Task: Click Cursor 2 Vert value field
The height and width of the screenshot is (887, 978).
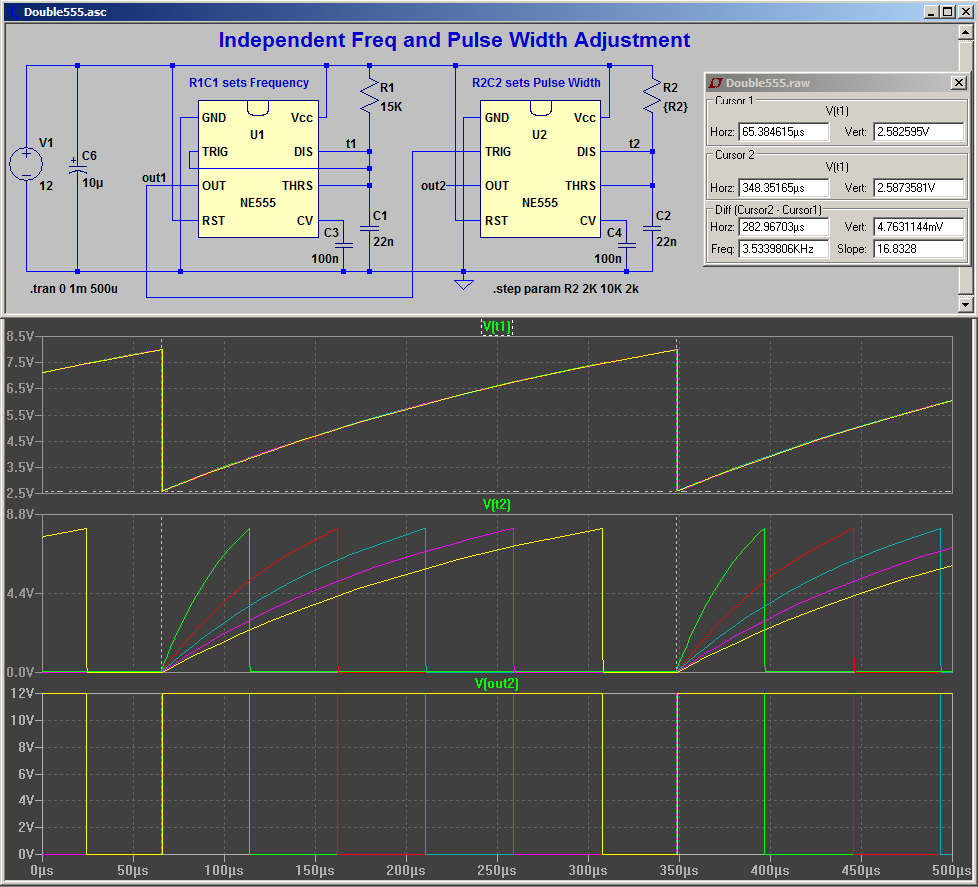Action: click(x=918, y=188)
